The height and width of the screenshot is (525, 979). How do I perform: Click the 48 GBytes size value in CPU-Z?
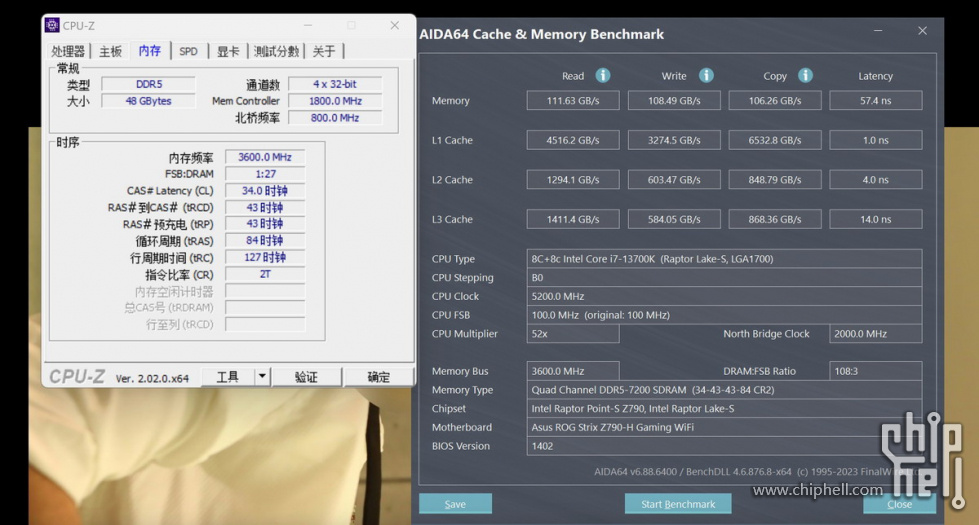(x=149, y=101)
